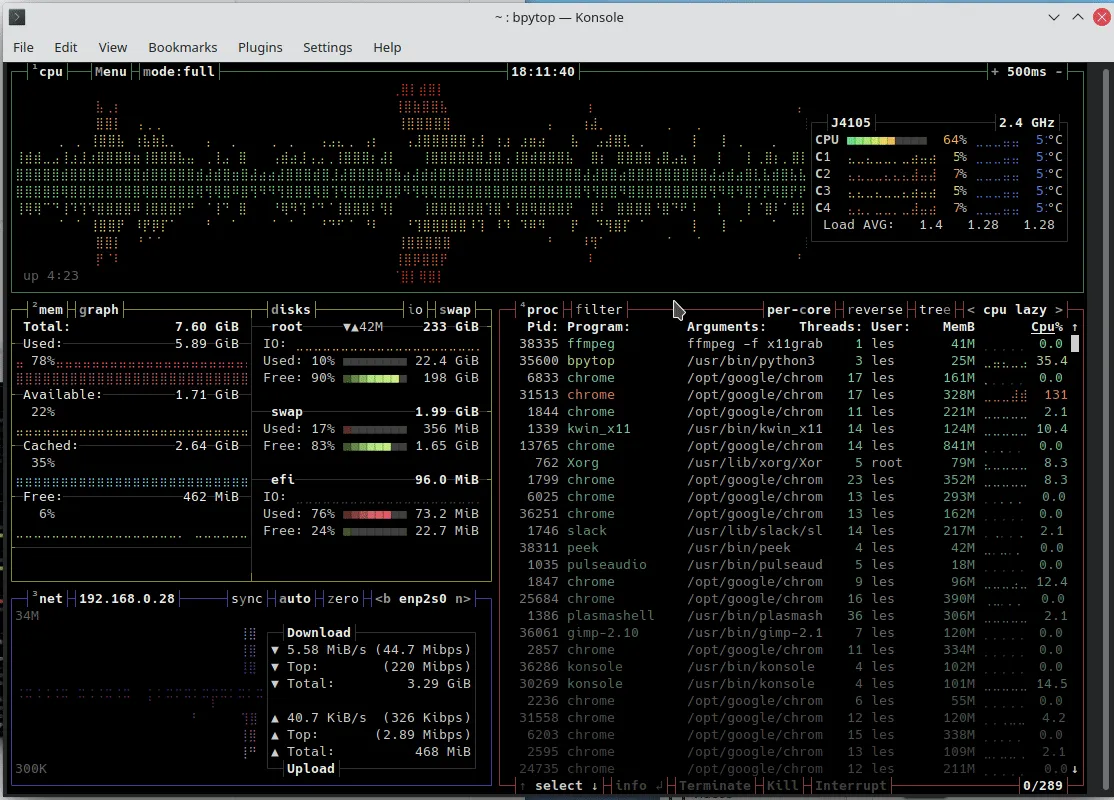Click the CPU usage meter bar
Viewport: 1114px width, 800px height.
tap(887, 140)
